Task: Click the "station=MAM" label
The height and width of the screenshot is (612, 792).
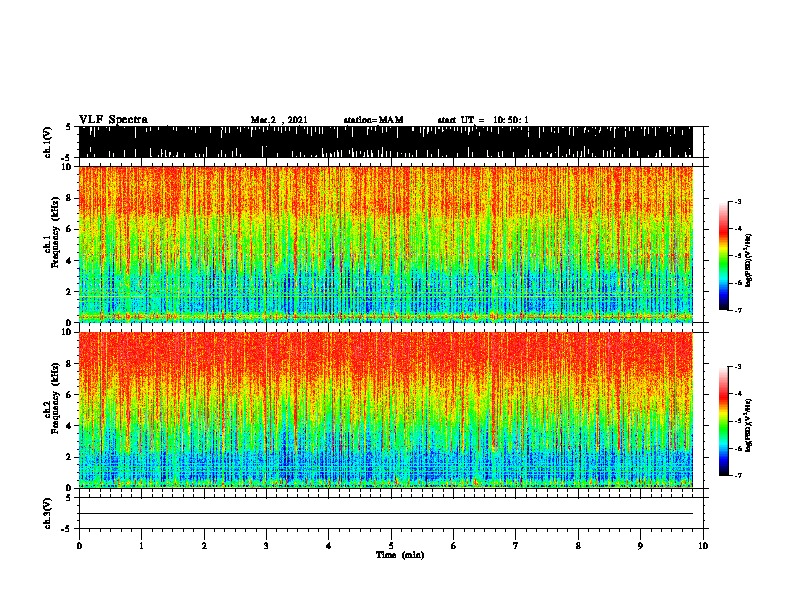Action: [373, 120]
